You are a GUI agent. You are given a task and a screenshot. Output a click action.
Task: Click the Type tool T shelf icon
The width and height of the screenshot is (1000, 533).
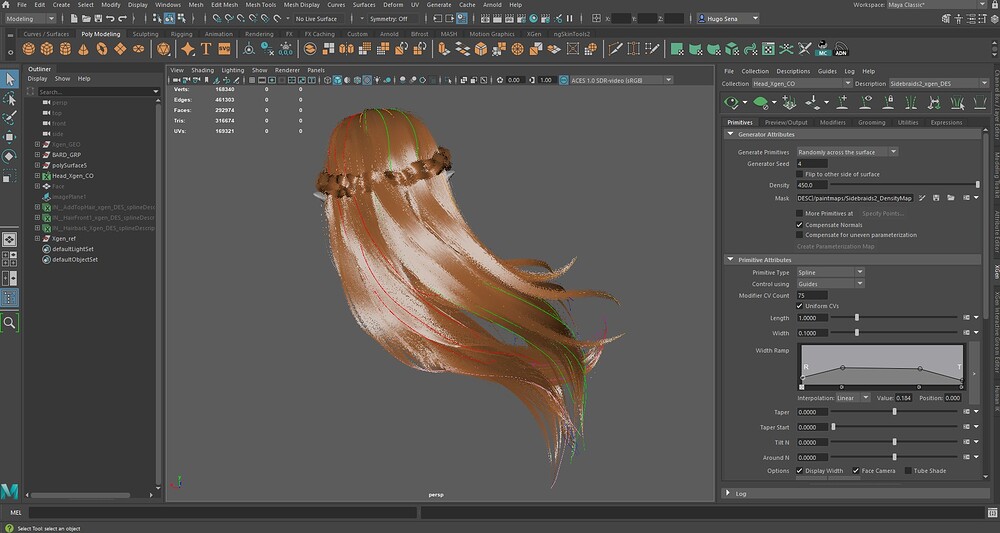[x=206, y=48]
